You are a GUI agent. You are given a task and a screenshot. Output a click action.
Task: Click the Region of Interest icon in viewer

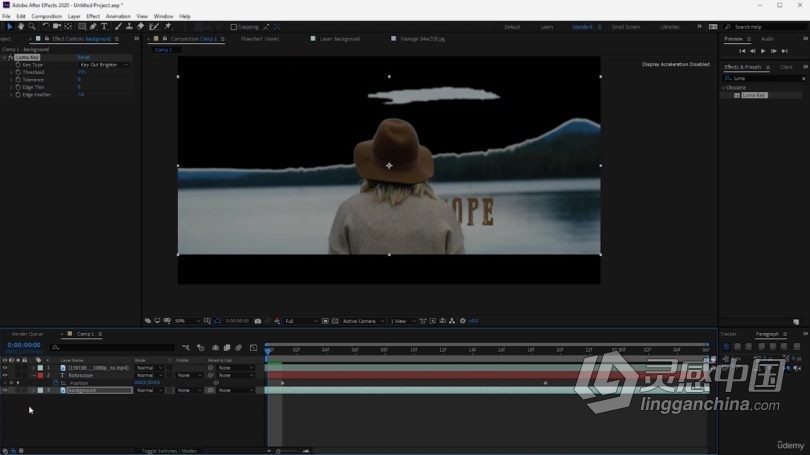tap(325, 321)
